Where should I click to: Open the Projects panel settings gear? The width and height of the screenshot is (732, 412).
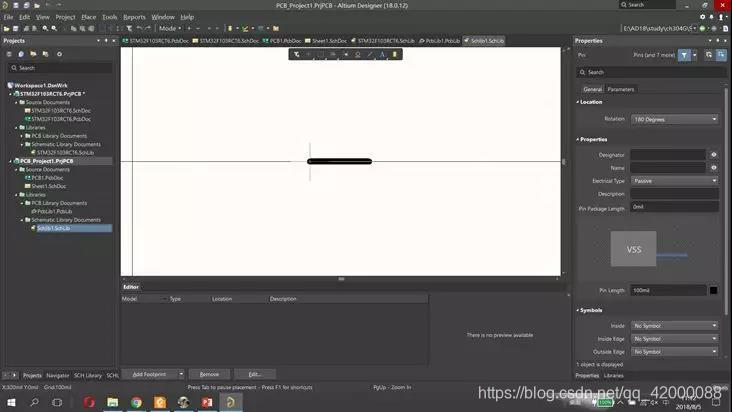click(61, 54)
